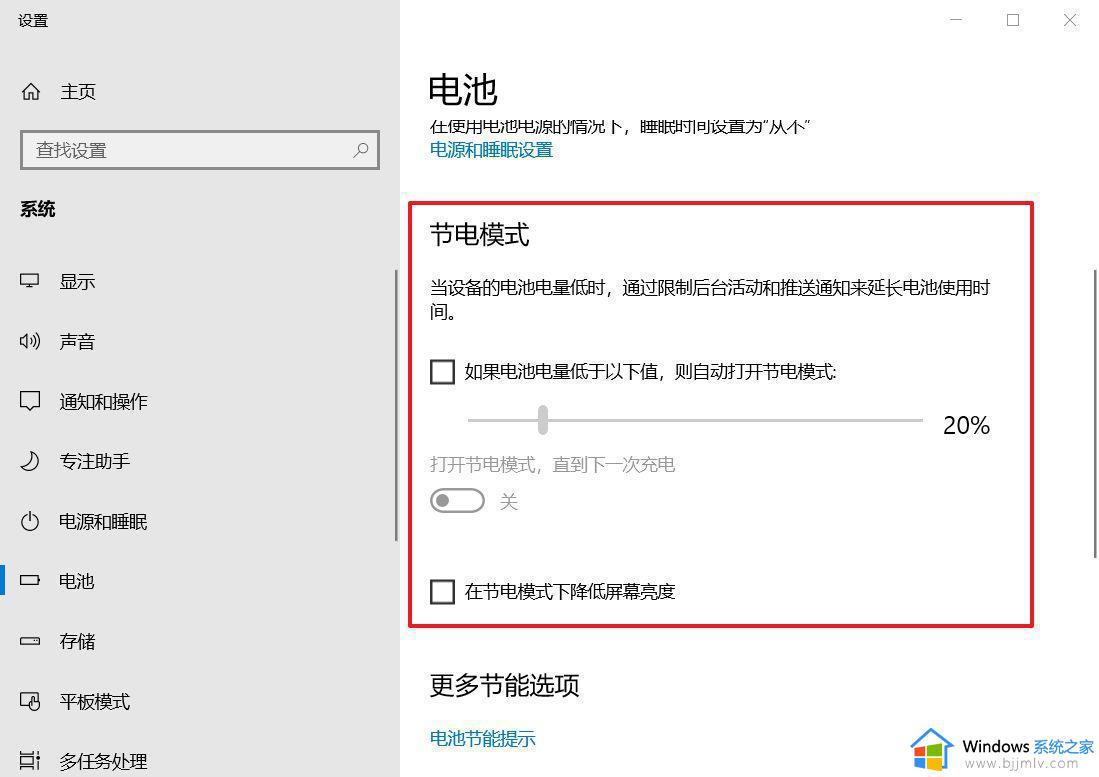Screen dimensions: 1099x777
Task: Open the 电源和睡眠设置 link
Action: pos(491,150)
